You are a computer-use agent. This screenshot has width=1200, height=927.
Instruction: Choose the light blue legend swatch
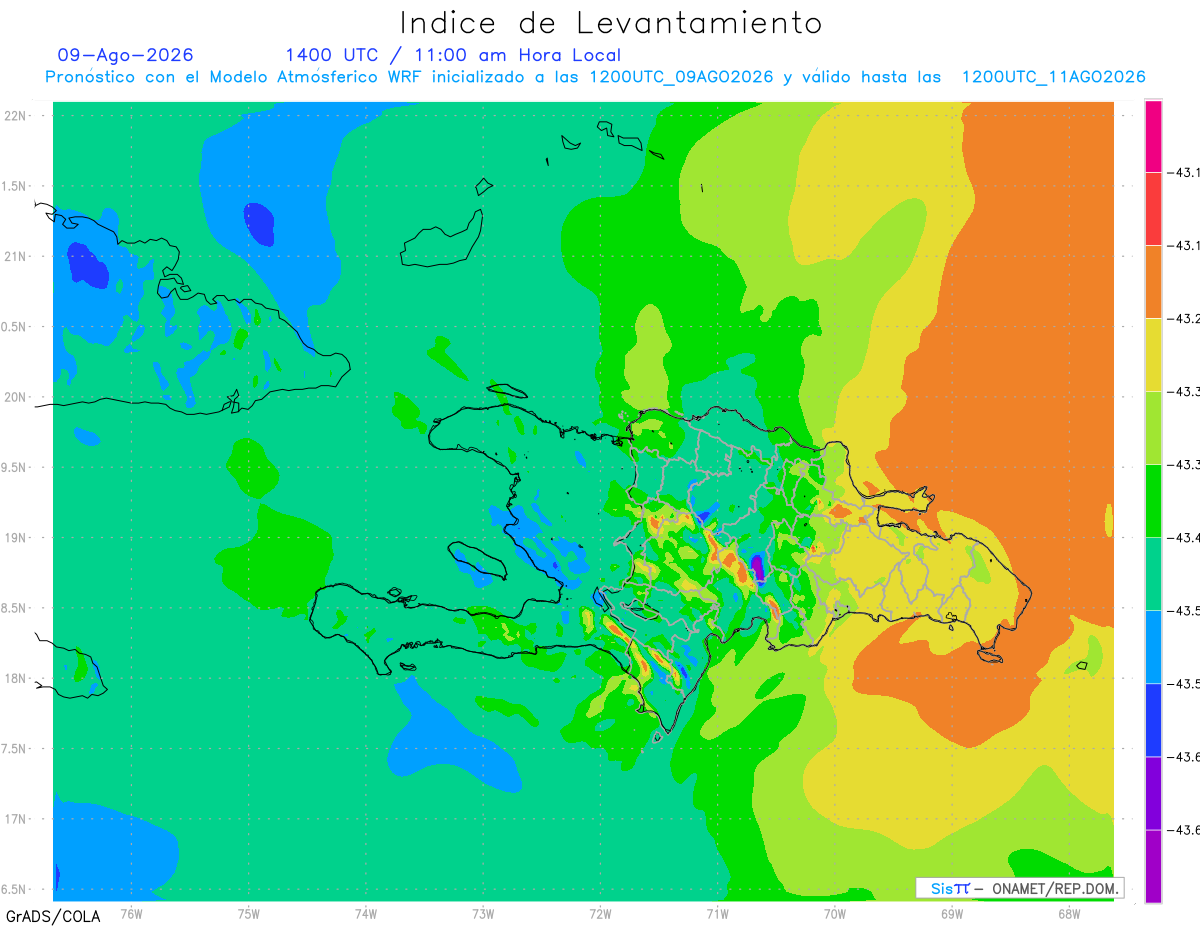pos(1153,647)
